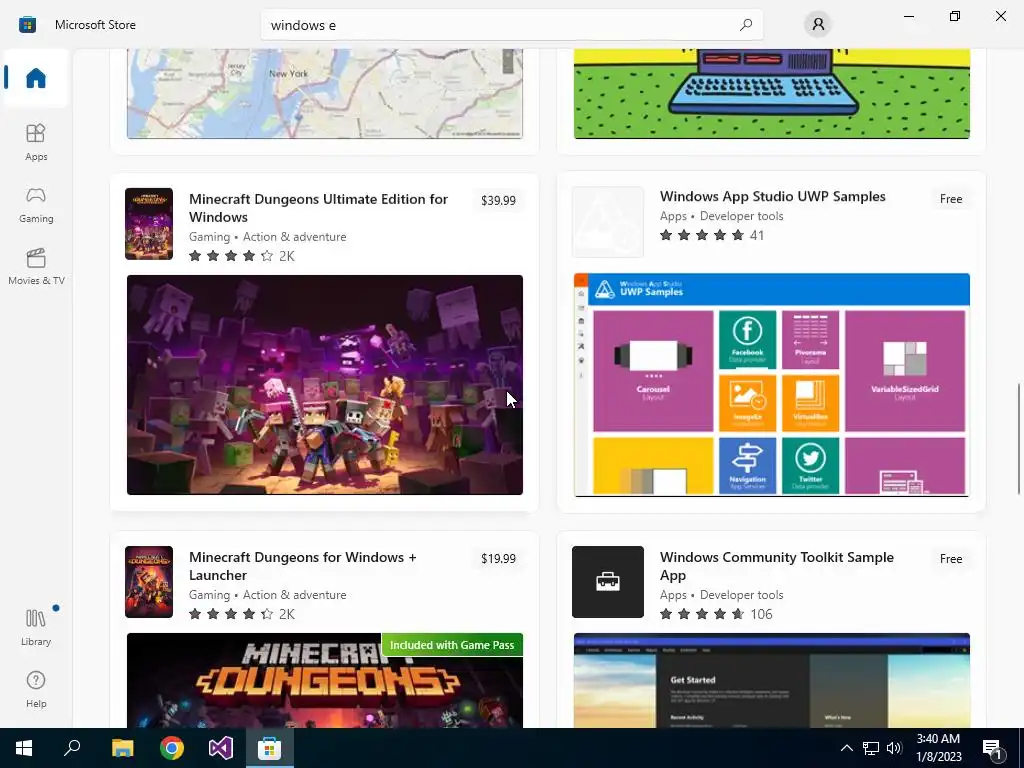This screenshot has width=1024, height=768.
Task: Click 'Gaming • Action & adventure' under Ultimate Edition
Action: [268, 236]
